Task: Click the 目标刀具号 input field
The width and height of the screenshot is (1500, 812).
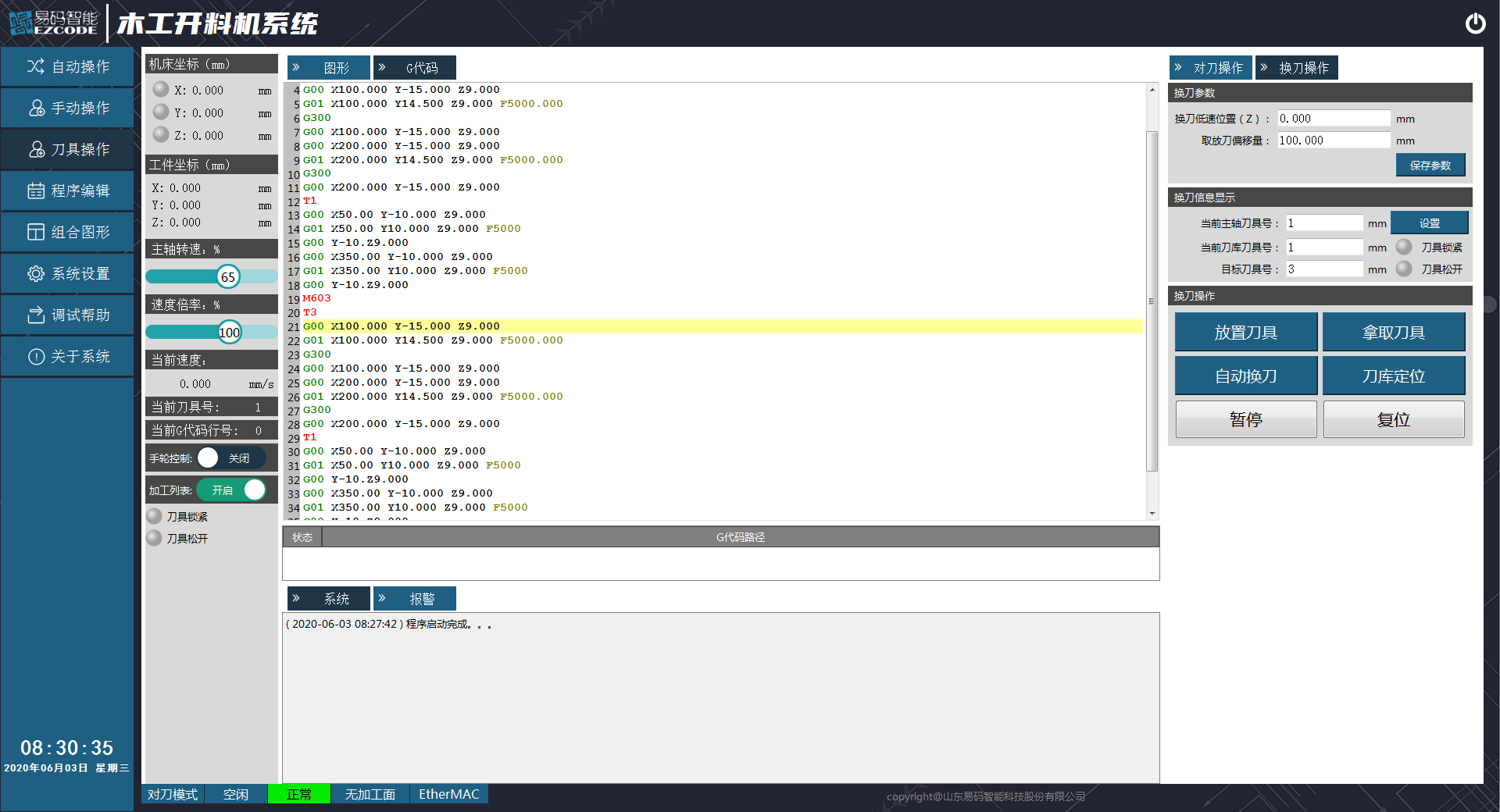Action: pos(1323,269)
